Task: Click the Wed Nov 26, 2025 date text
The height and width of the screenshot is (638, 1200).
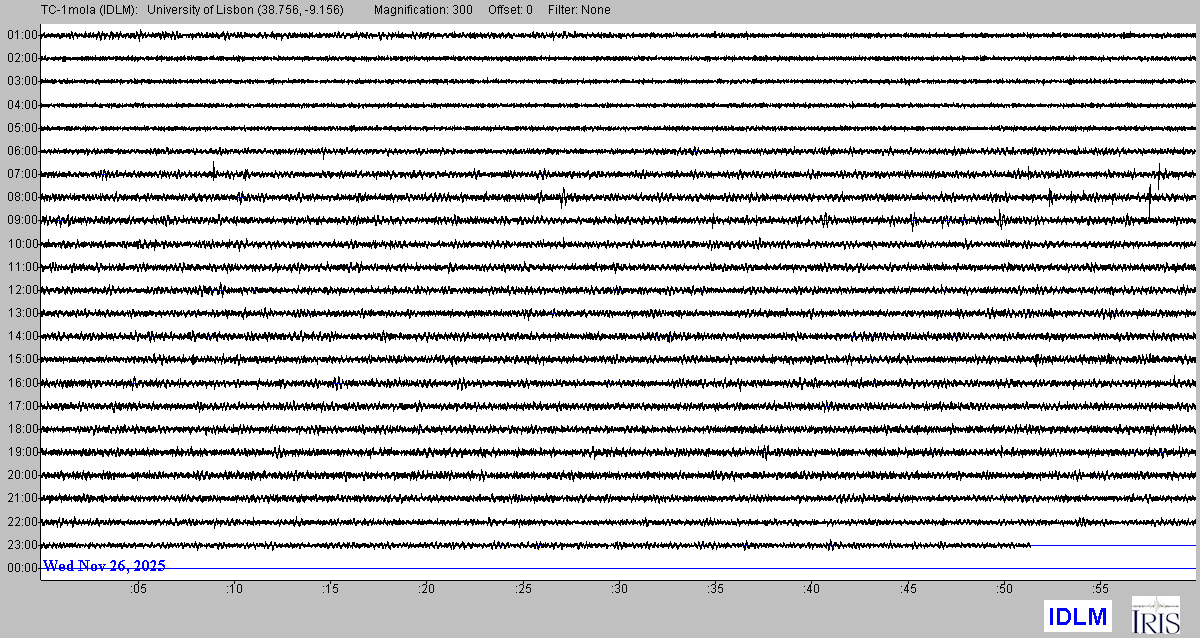Action: 104,566
